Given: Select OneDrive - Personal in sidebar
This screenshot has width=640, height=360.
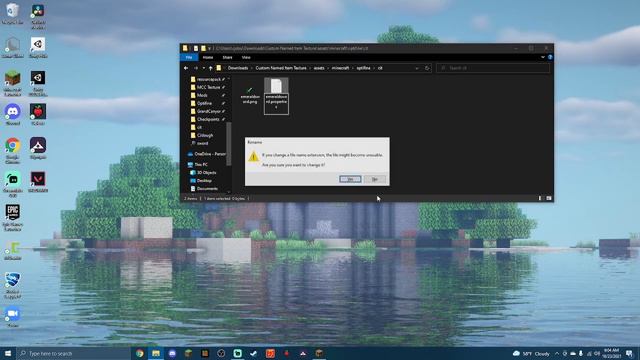Looking at the screenshot, I should [x=207, y=154].
